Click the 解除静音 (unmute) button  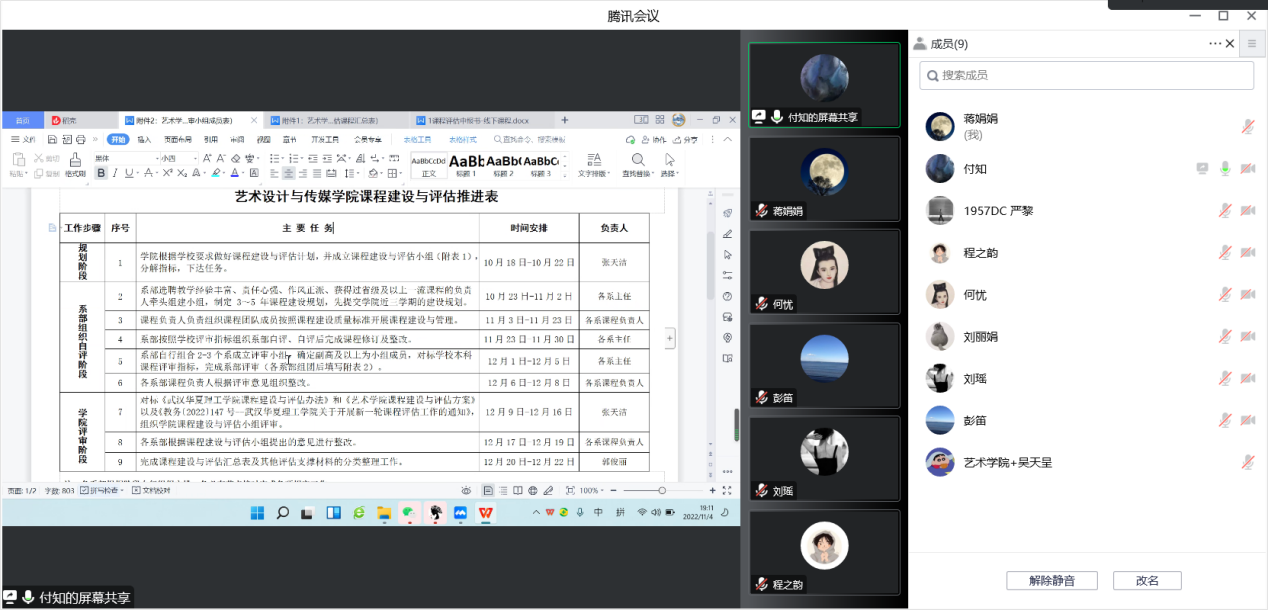point(1052,581)
